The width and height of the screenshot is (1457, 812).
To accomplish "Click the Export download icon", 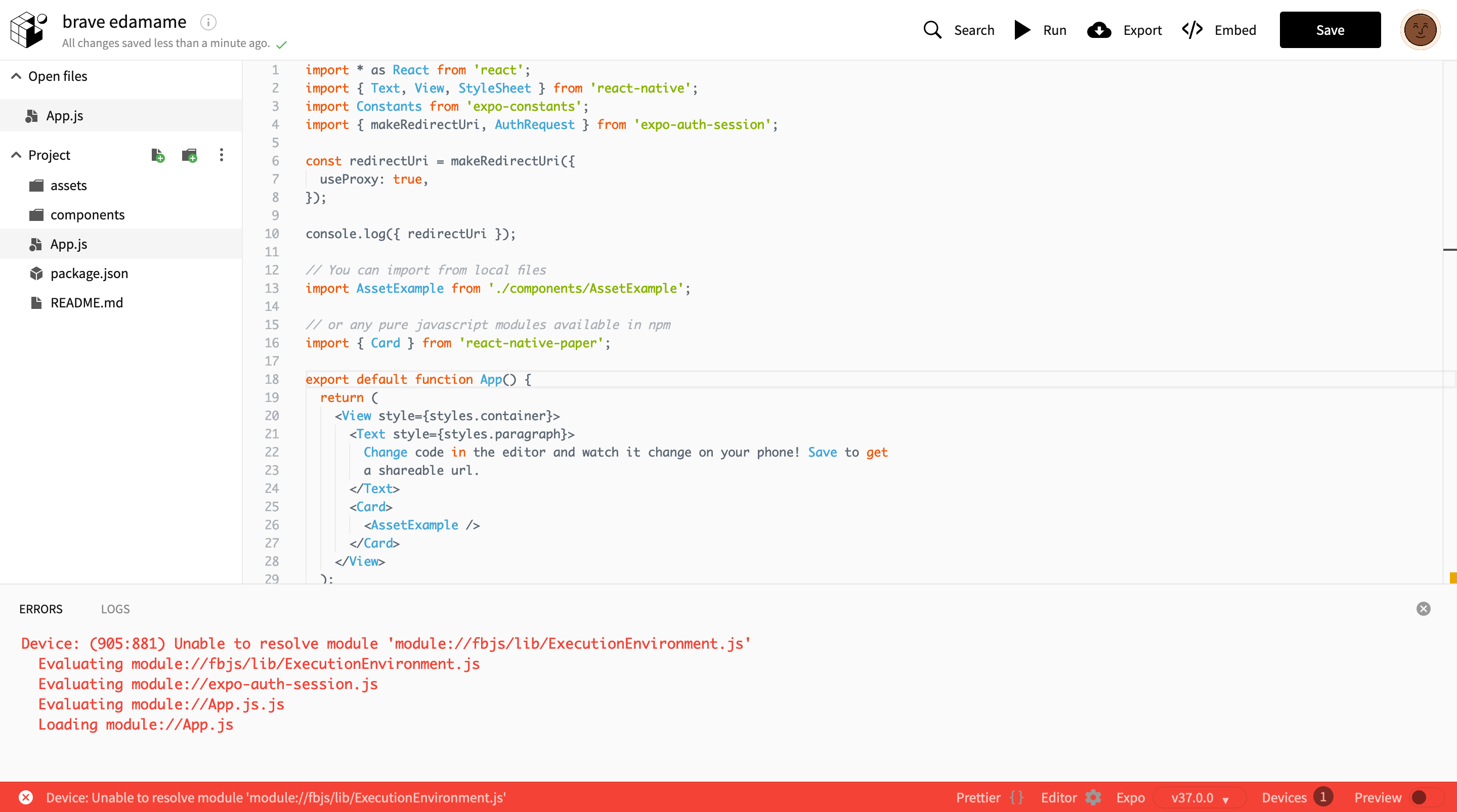I will (1098, 30).
